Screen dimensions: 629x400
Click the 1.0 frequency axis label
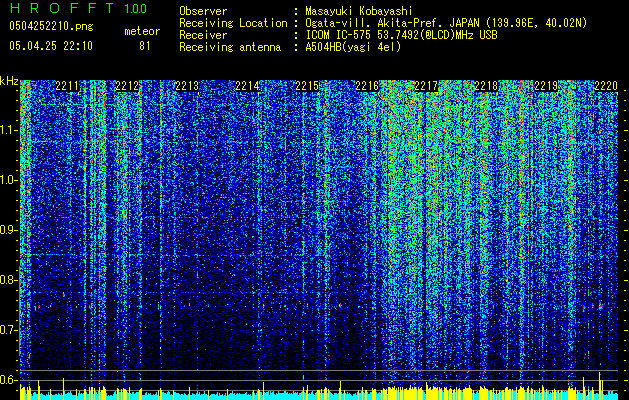point(9,180)
